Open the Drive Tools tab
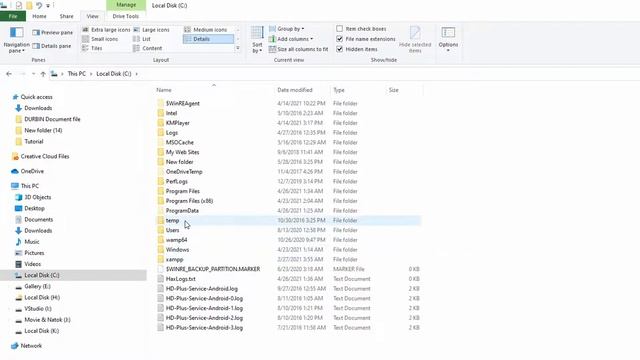The image size is (640, 360). point(126,16)
